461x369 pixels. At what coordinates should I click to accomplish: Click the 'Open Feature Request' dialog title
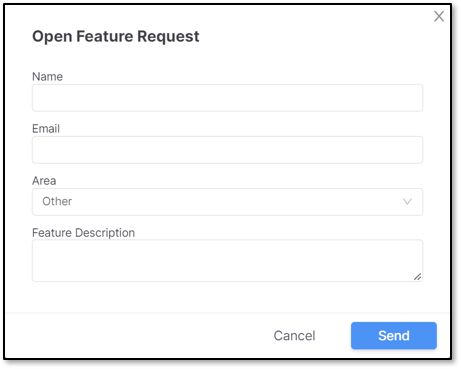pos(116,36)
